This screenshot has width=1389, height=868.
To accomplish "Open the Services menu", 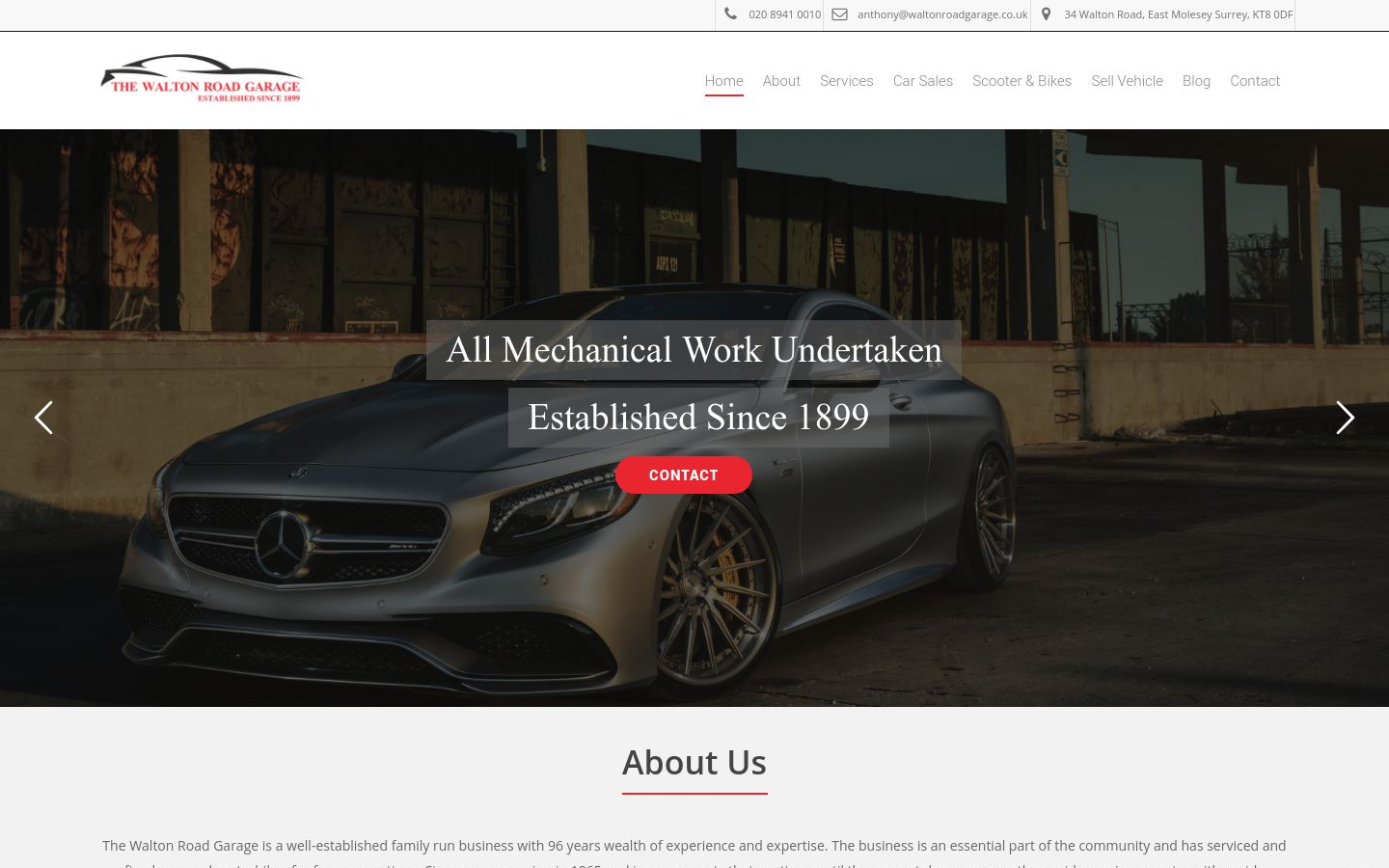I will coord(846,81).
